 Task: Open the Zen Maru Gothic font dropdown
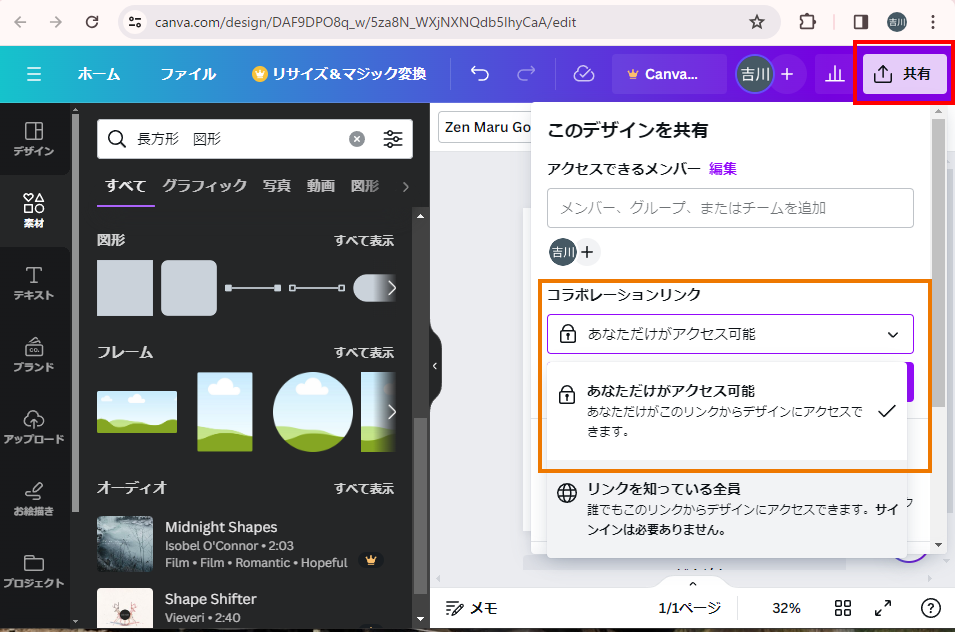(x=486, y=127)
